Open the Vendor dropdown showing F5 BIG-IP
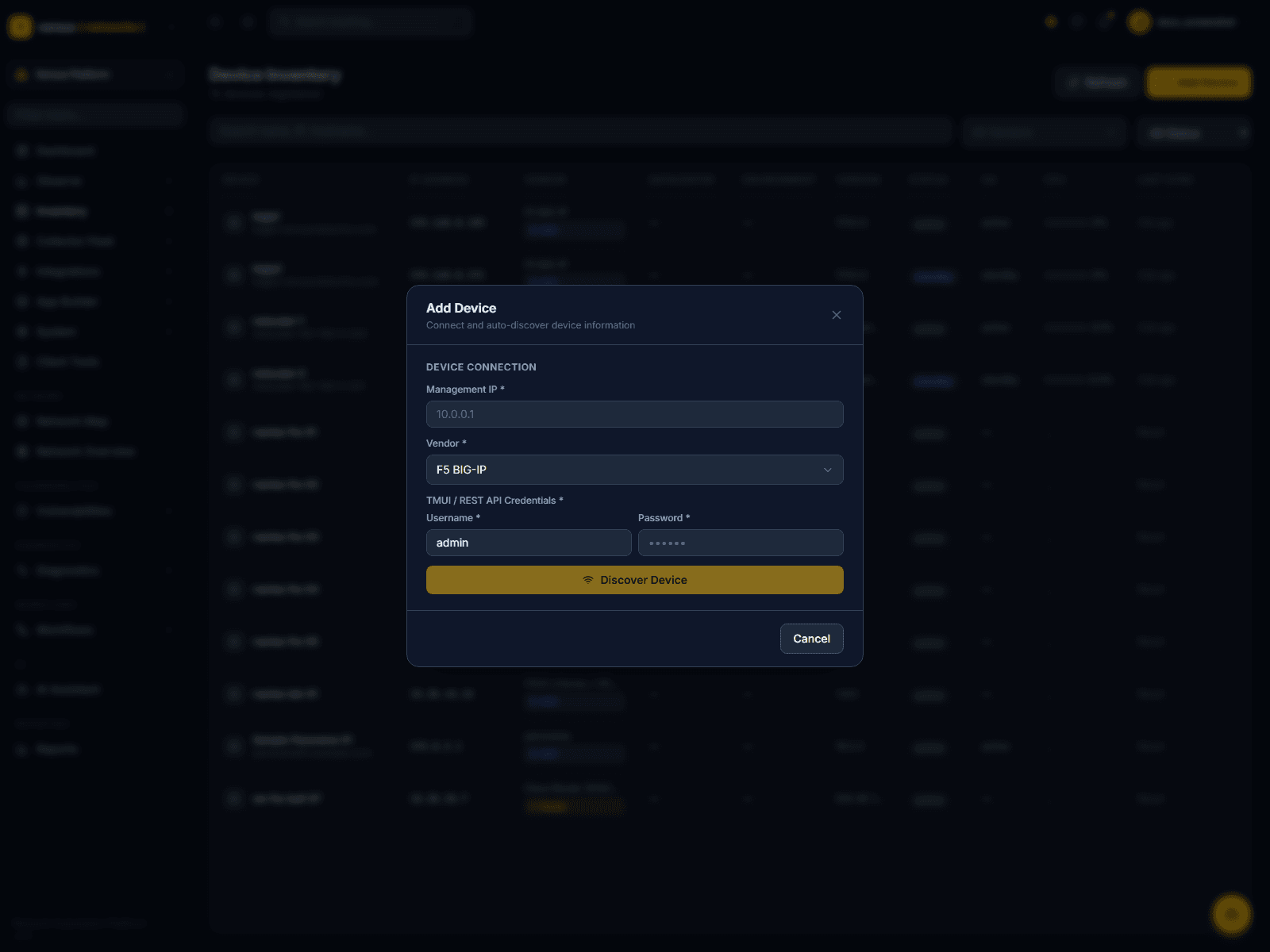 tap(635, 470)
